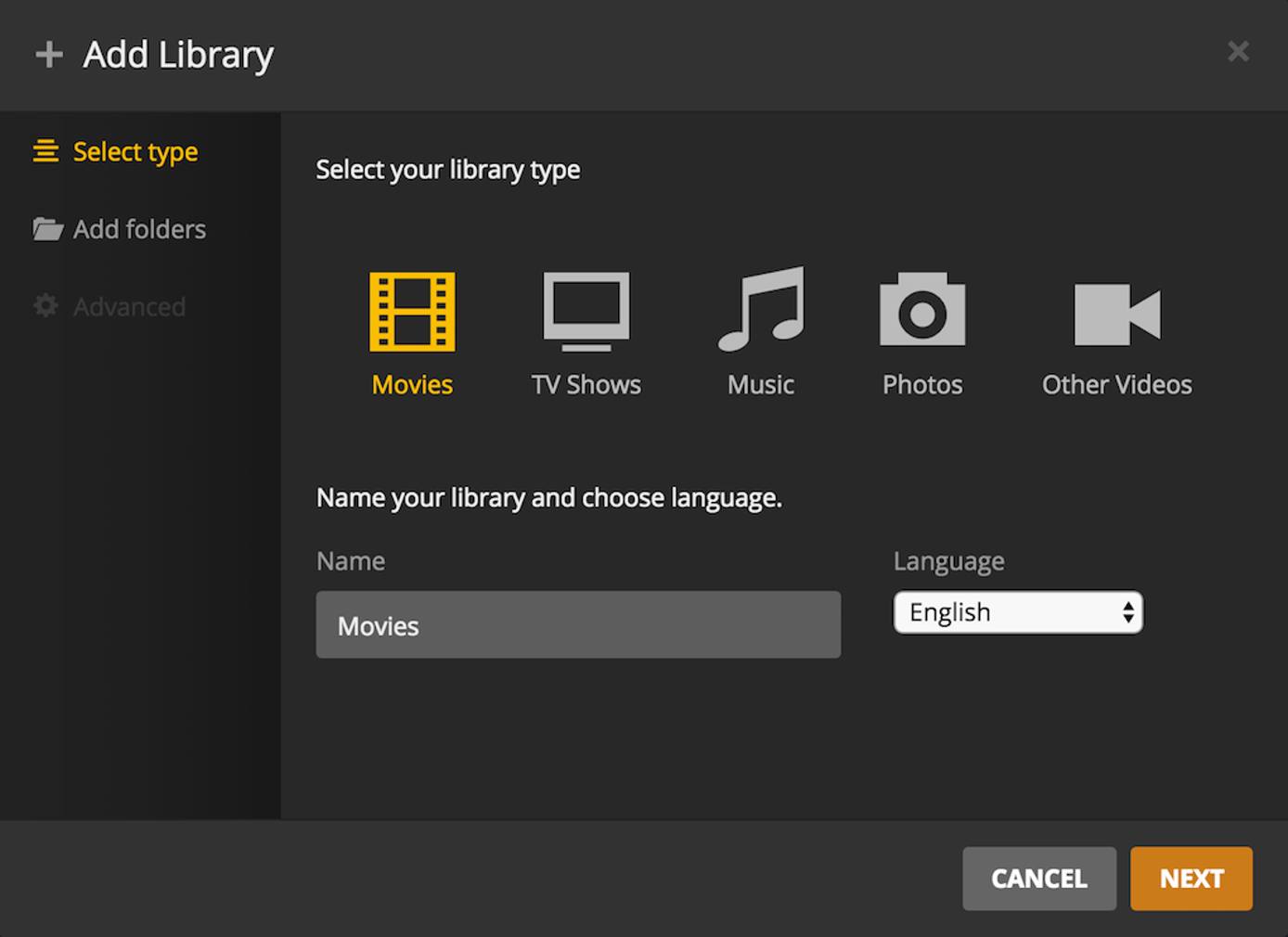Cancel adding the library
The height and width of the screenshot is (937, 1288).
tap(1038, 879)
